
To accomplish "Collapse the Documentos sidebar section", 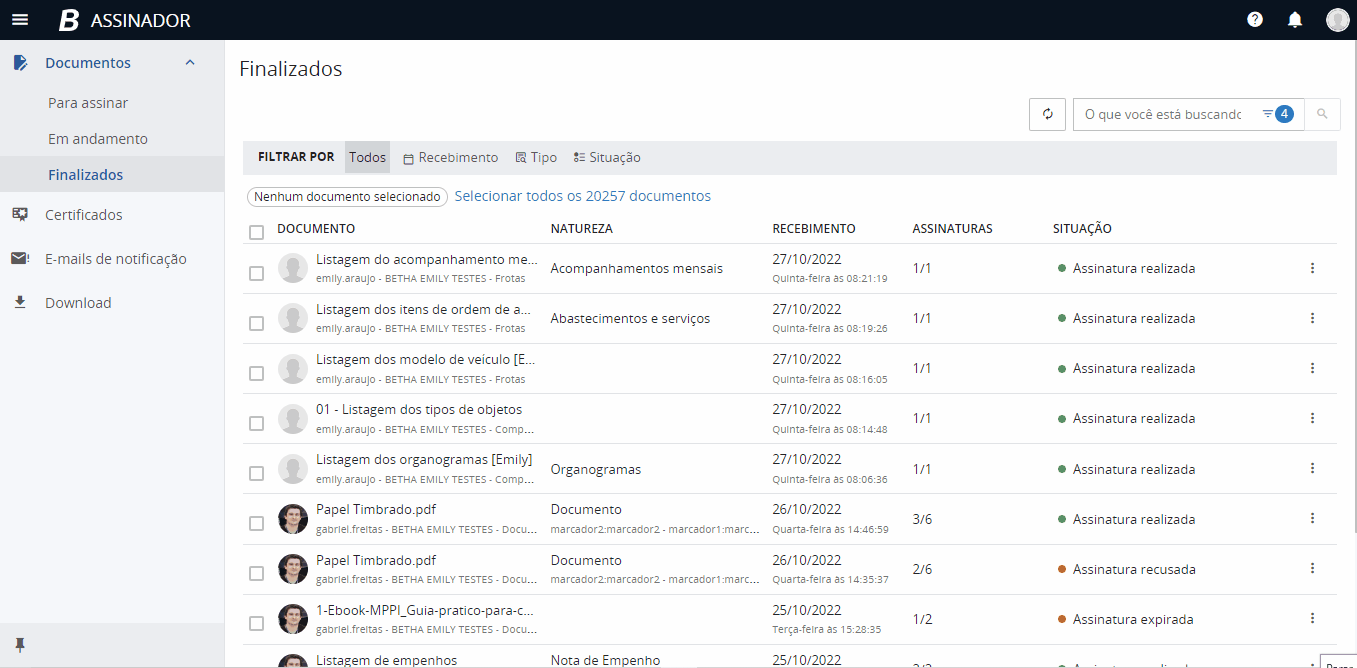I will [190, 63].
